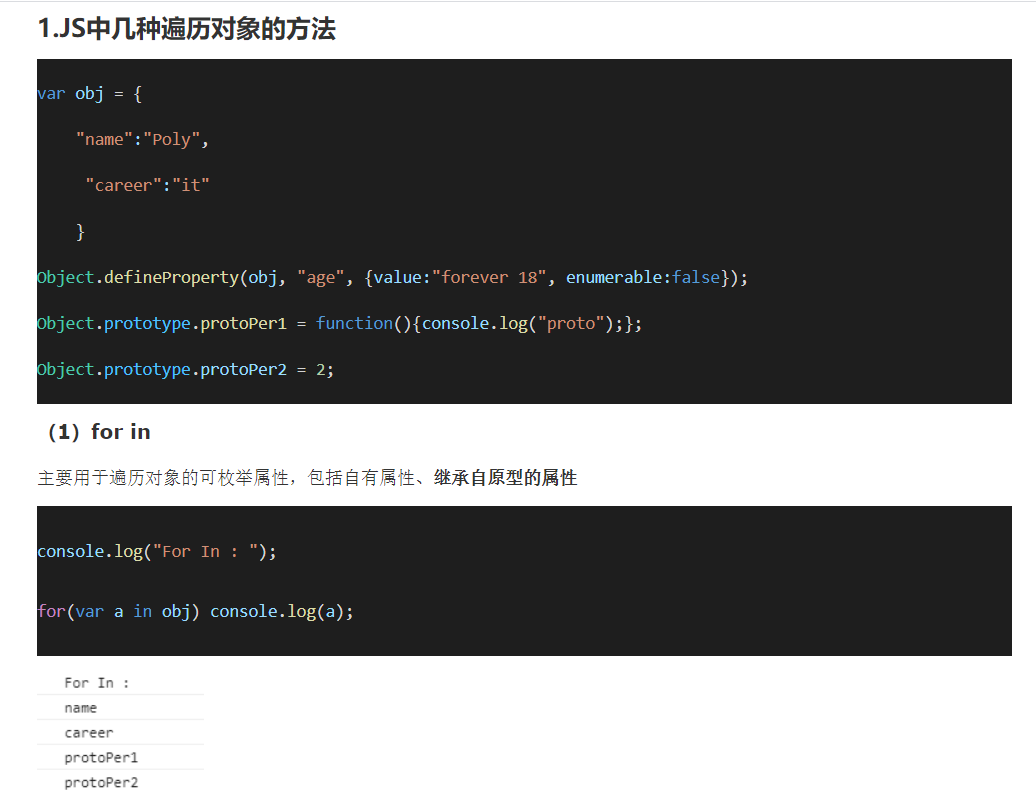
Task: Click the "var obj = {" code line
Action: [x=89, y=94]
